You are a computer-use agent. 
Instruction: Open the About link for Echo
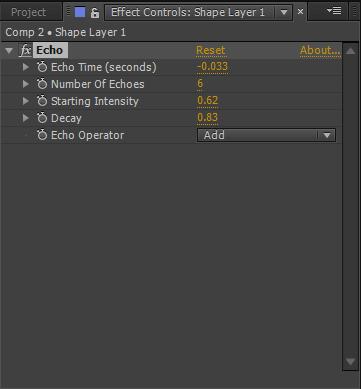click(320, 50)
